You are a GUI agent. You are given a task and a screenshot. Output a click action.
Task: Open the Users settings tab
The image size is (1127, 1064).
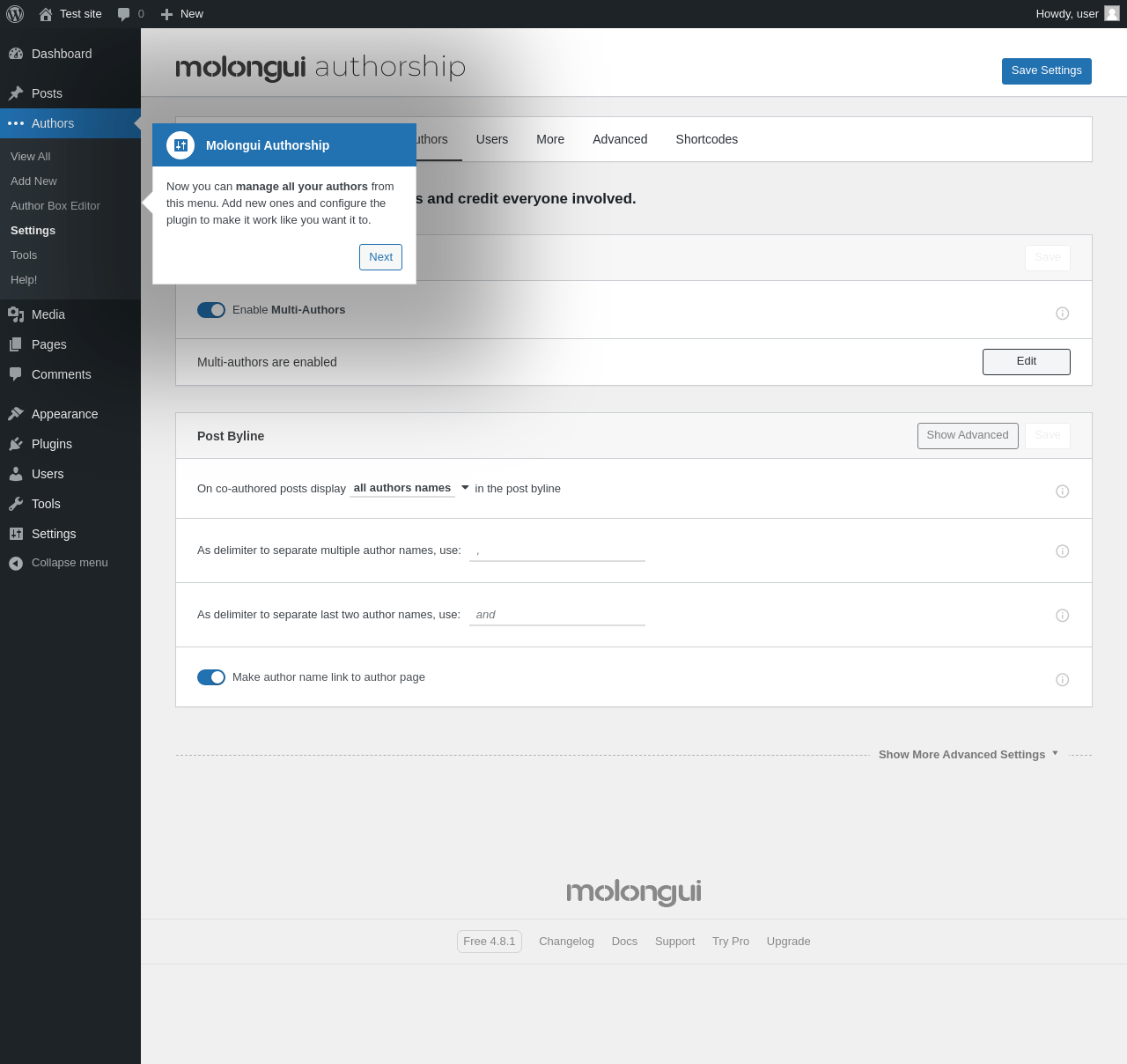coord(492,139)
